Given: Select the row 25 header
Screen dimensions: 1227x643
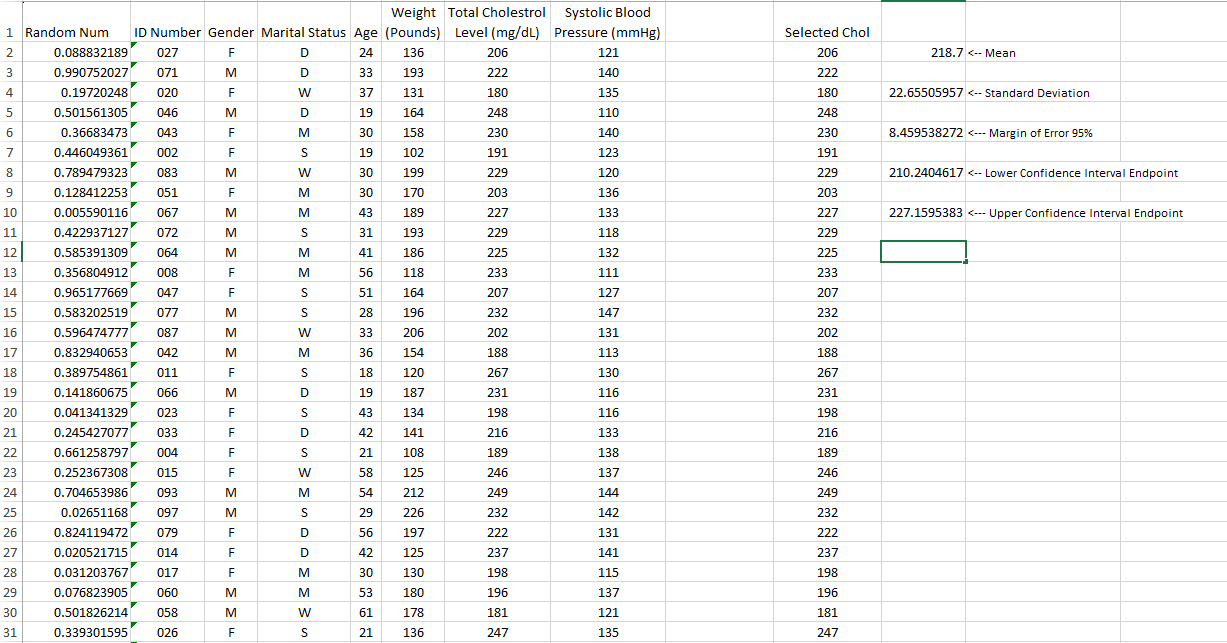Looking at the screenshot, I should tap(10, 512).
